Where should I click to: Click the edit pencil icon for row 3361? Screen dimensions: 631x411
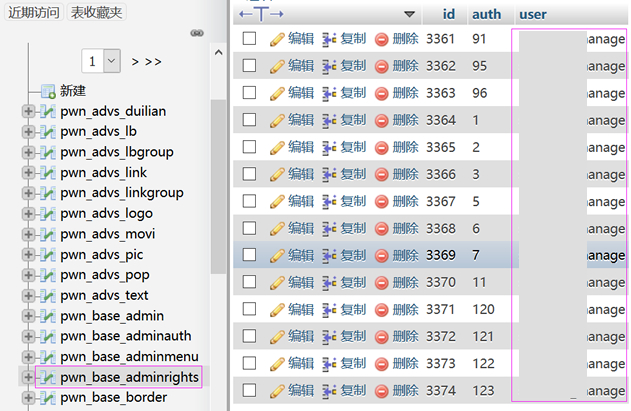(277, 39)
